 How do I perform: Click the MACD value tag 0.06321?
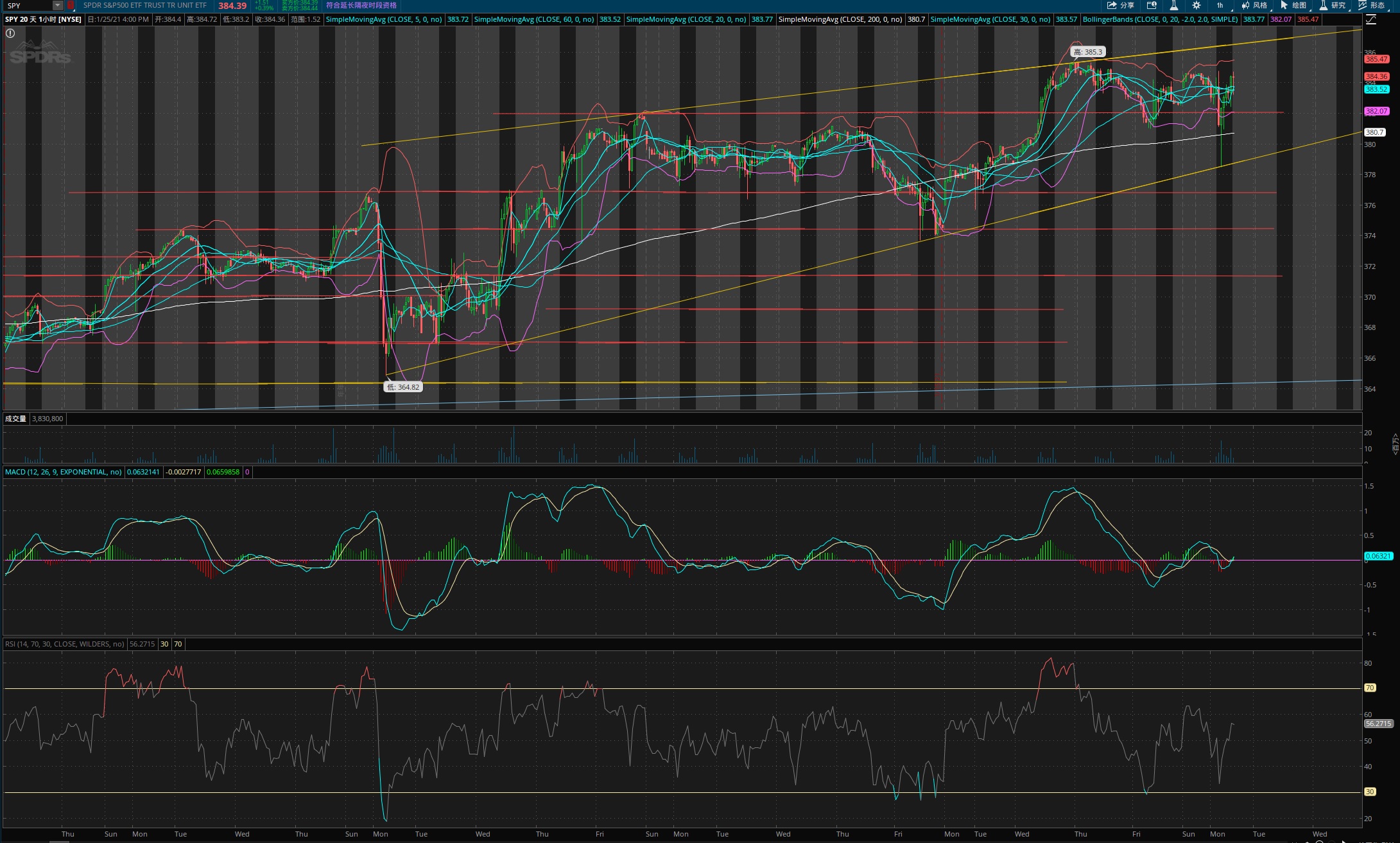point(1378,556)
